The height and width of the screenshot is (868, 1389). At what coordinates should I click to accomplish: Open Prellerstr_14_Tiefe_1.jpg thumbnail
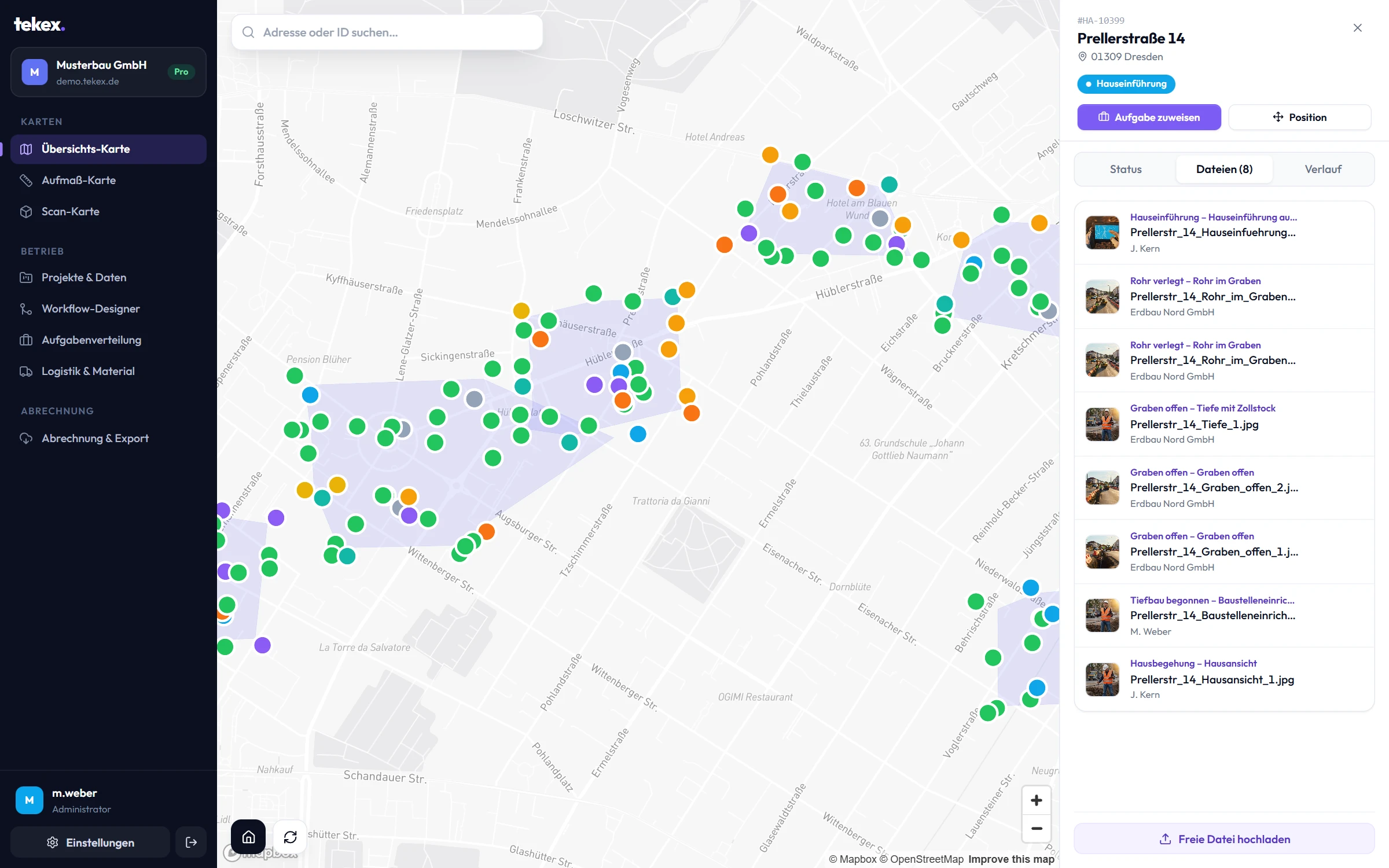[x=1102, y=424]
